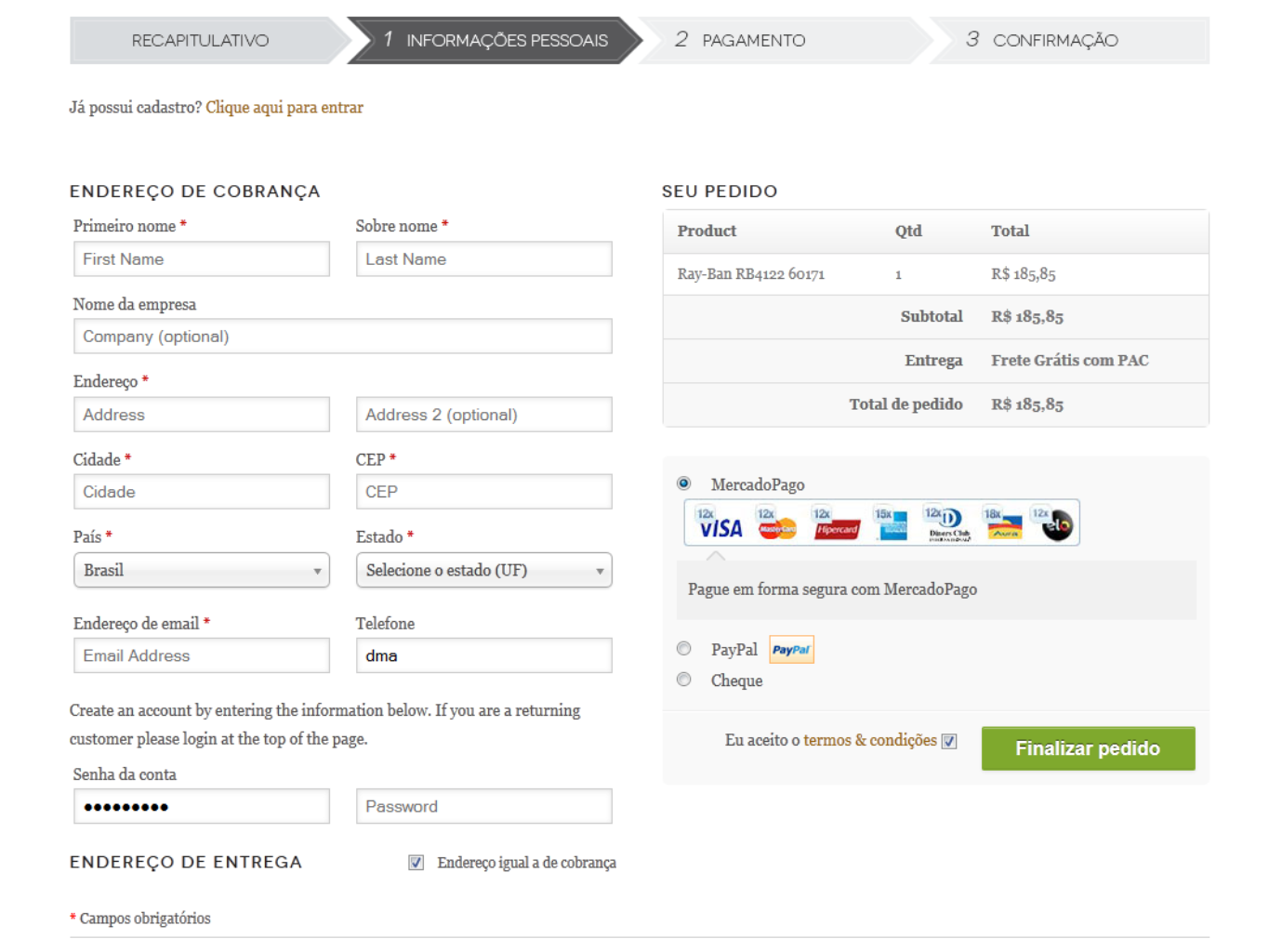1269x952 pixels.
Task: Click the Visa card logo
Action: [x=720, y=524]
